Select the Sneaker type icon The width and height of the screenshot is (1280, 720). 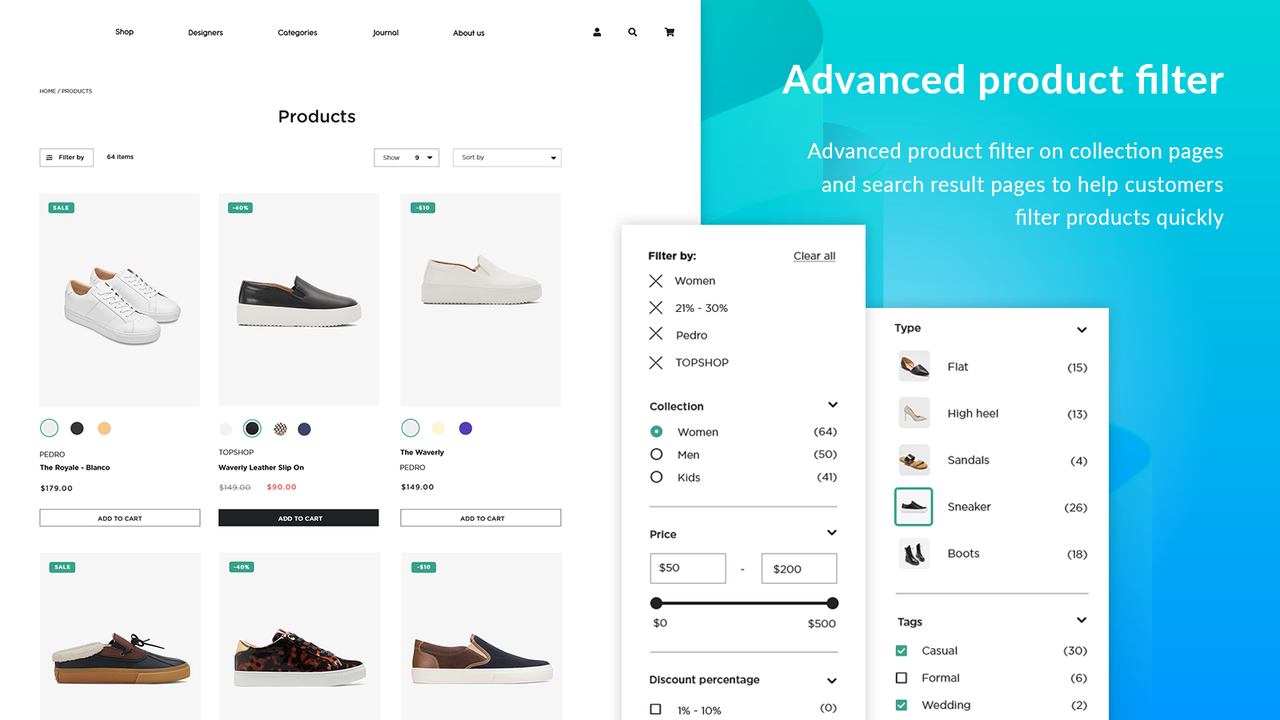pos(914,507)
